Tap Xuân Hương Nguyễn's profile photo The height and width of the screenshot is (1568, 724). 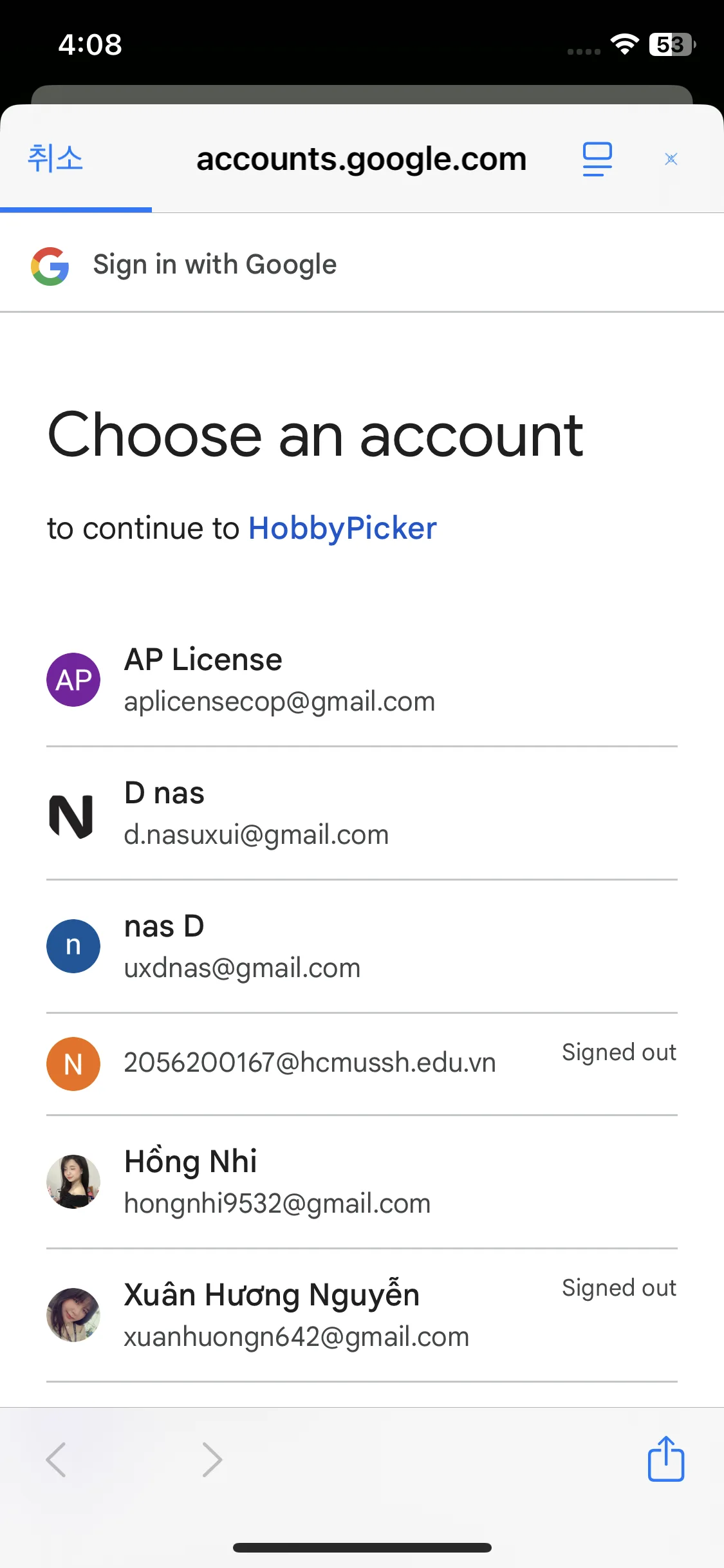click(x=73, y=1314)
